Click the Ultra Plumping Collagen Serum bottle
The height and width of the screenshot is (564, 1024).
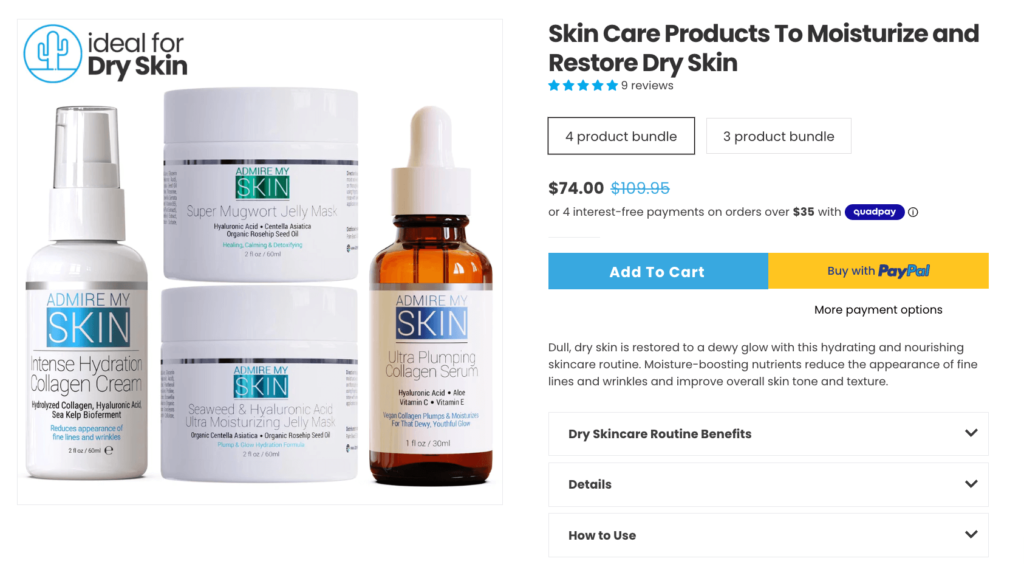tap(431, 296)
